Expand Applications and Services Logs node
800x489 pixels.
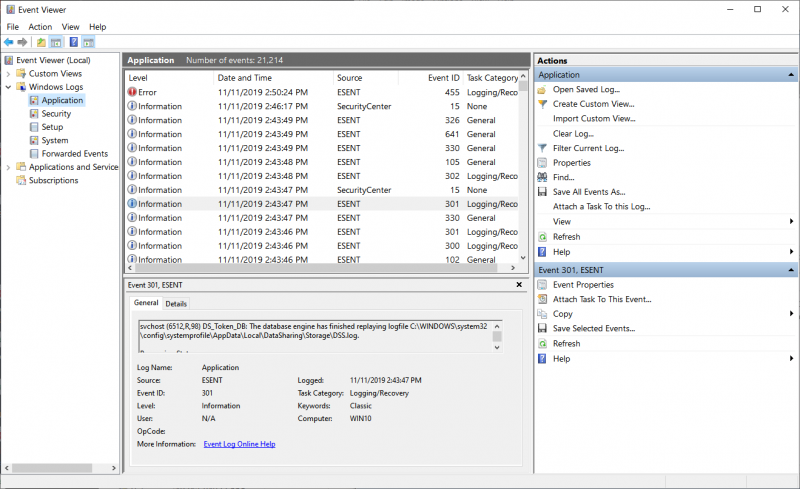(x=8, y=167)
